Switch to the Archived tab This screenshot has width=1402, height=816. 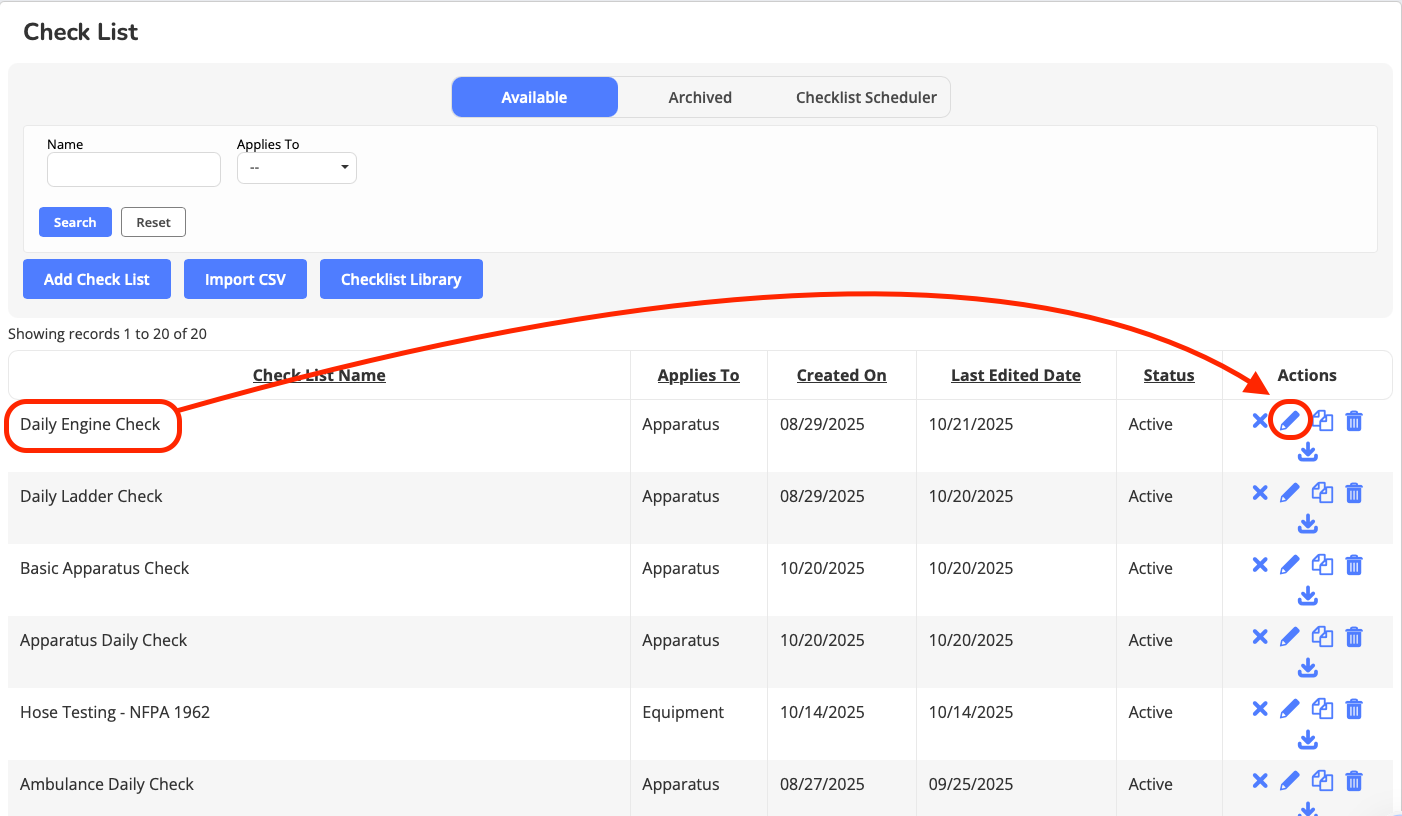click(x=700, y=97)
